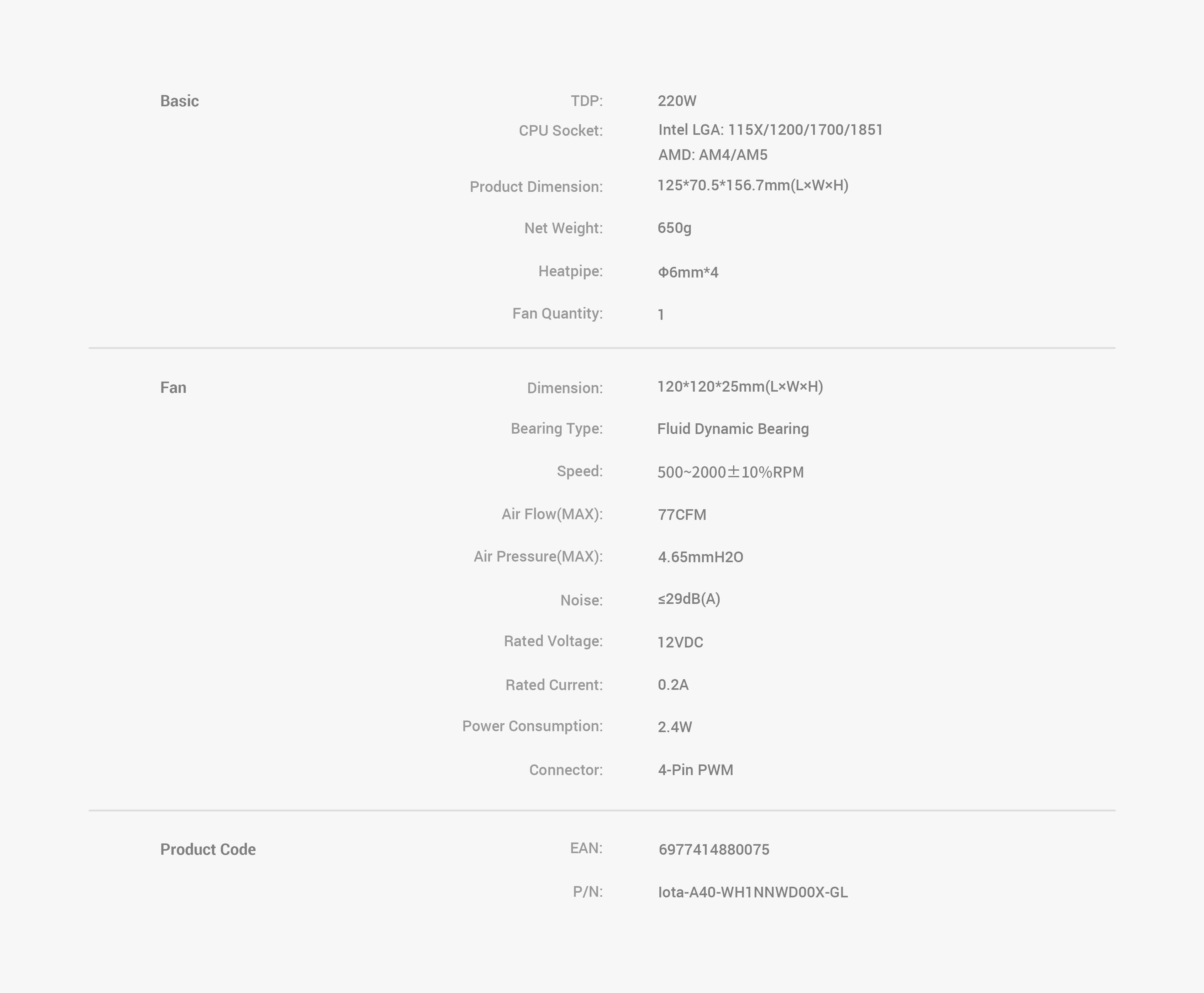The width and height of the screenshot is (1204, 993).
Task: Click the Basic section heading
Action: pos(179,101)
